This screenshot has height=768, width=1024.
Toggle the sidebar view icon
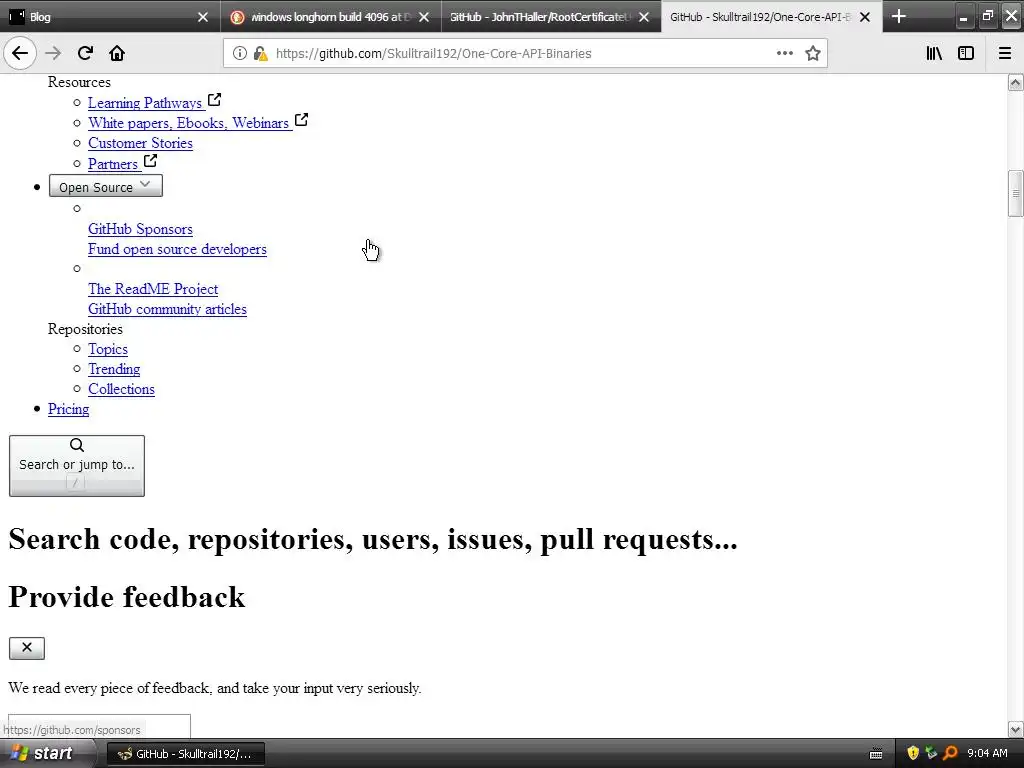click(x=966, y=53)
